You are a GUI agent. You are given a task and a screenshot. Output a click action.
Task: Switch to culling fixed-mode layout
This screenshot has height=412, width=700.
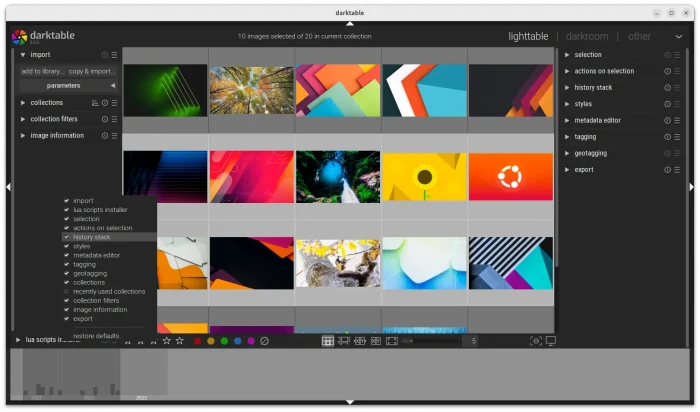360,341
